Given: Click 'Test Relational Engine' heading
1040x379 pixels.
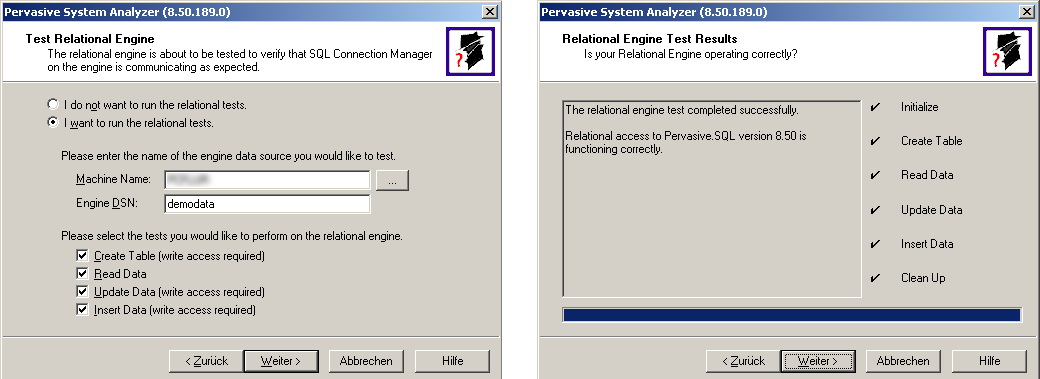Looking at the screenshot, I should (90, 39).
